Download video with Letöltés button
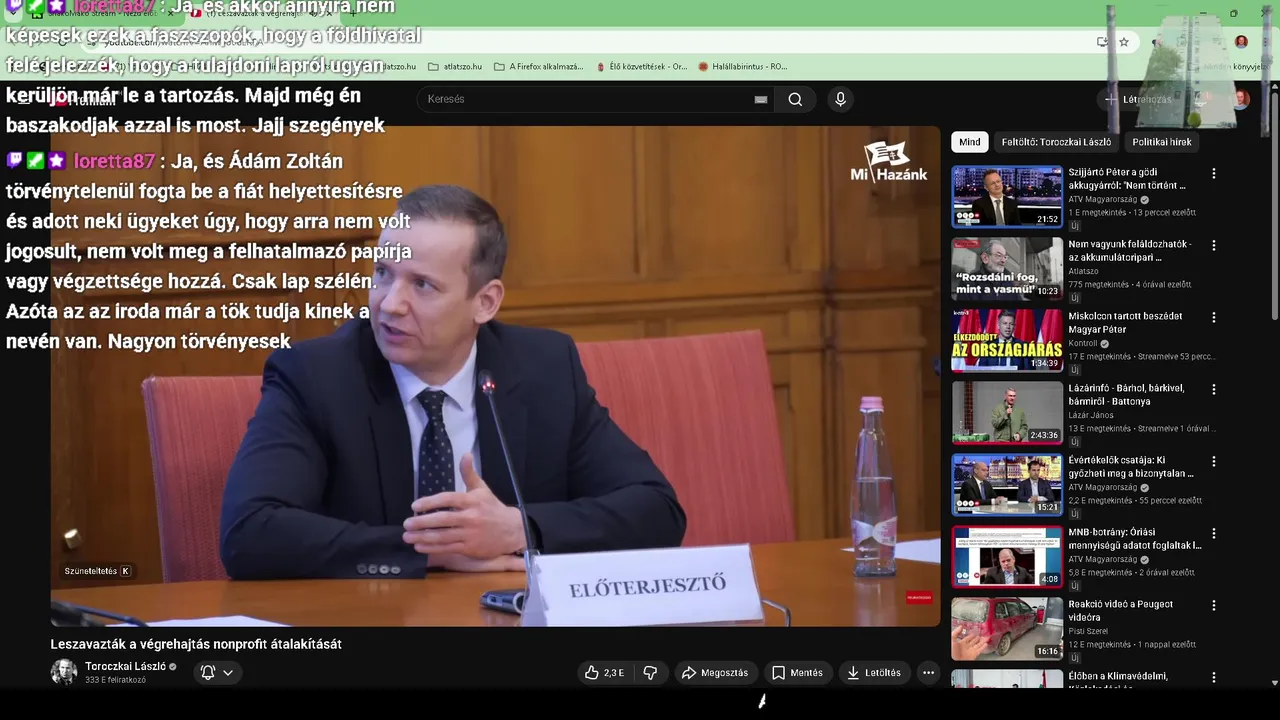Viewport: 1280px width, 720px height. pyautogui.click(x=874, y=673)
